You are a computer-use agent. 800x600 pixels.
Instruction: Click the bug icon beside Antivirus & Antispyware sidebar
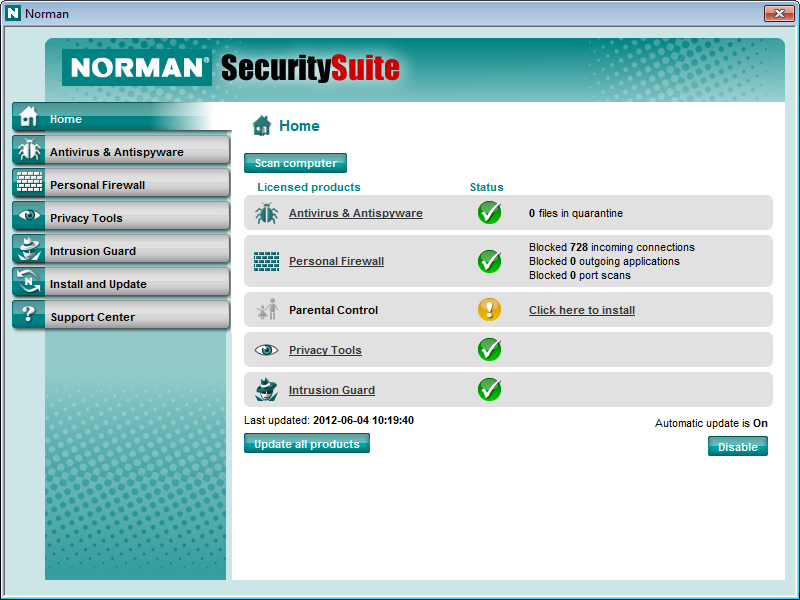pos(29,151)
